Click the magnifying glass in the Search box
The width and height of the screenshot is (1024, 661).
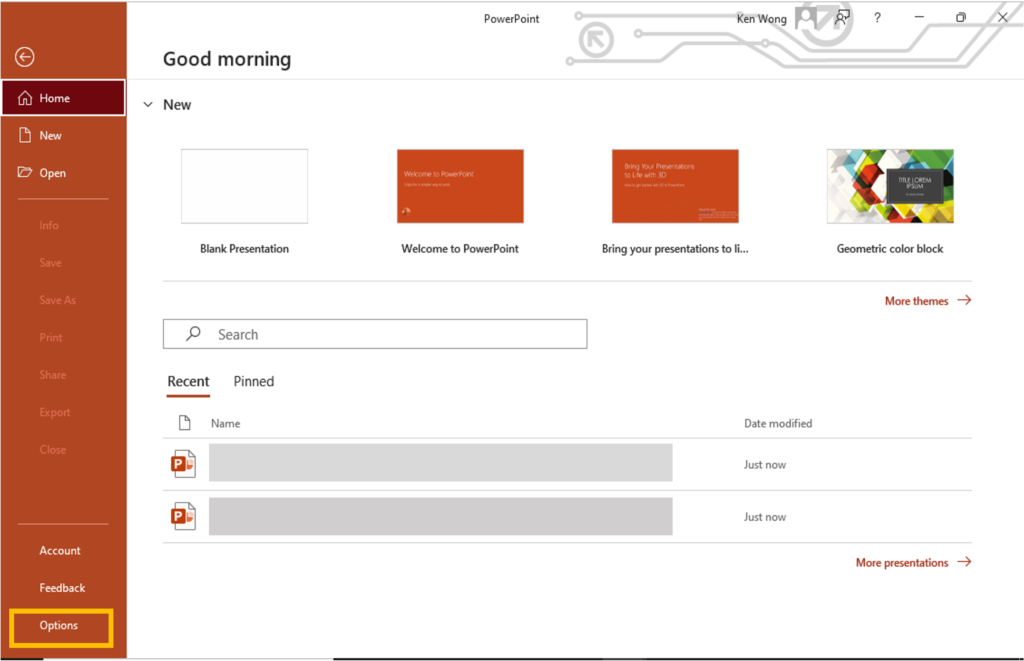193,334
